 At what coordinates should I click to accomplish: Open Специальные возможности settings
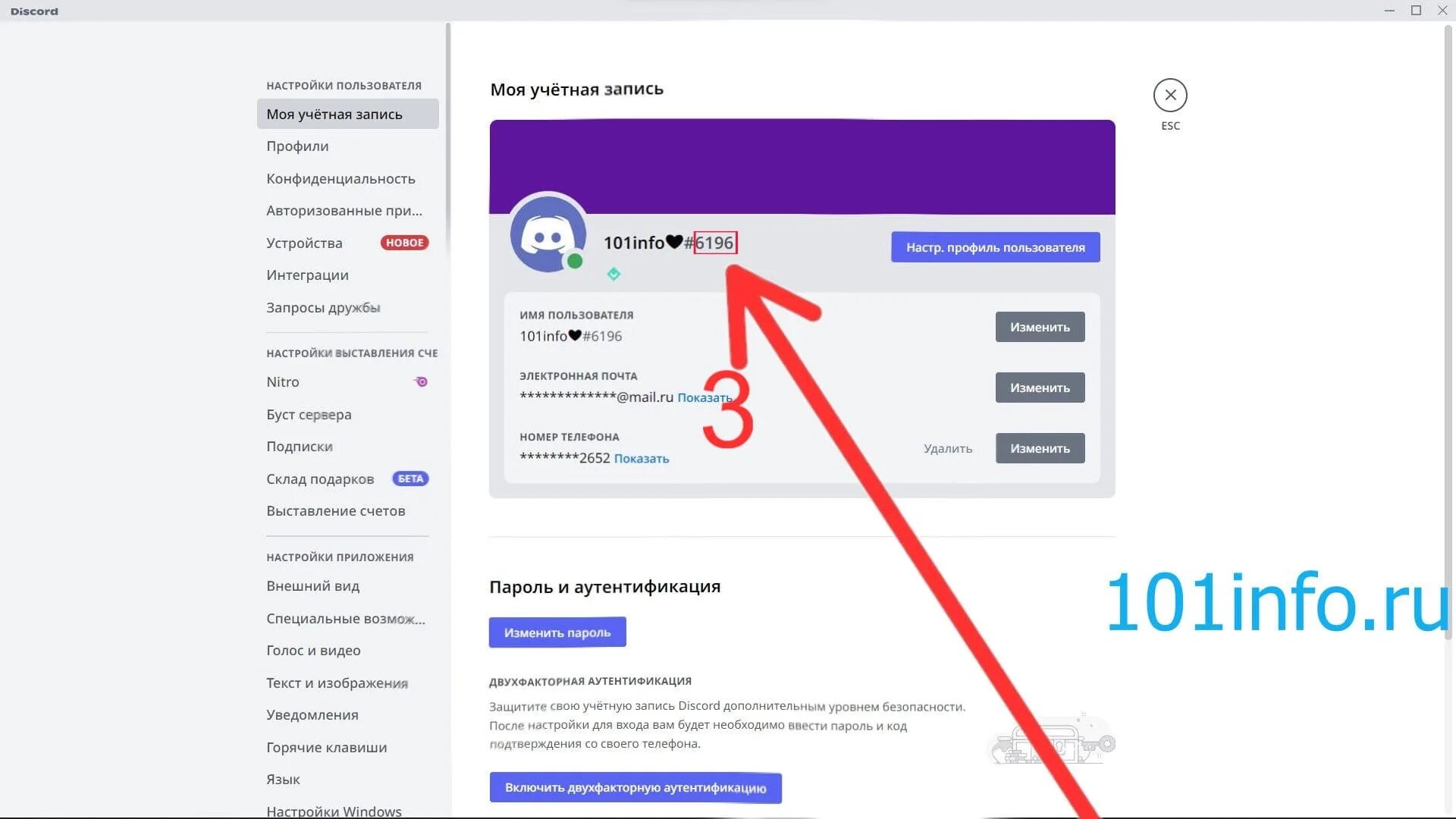click(x=347, y=618)
